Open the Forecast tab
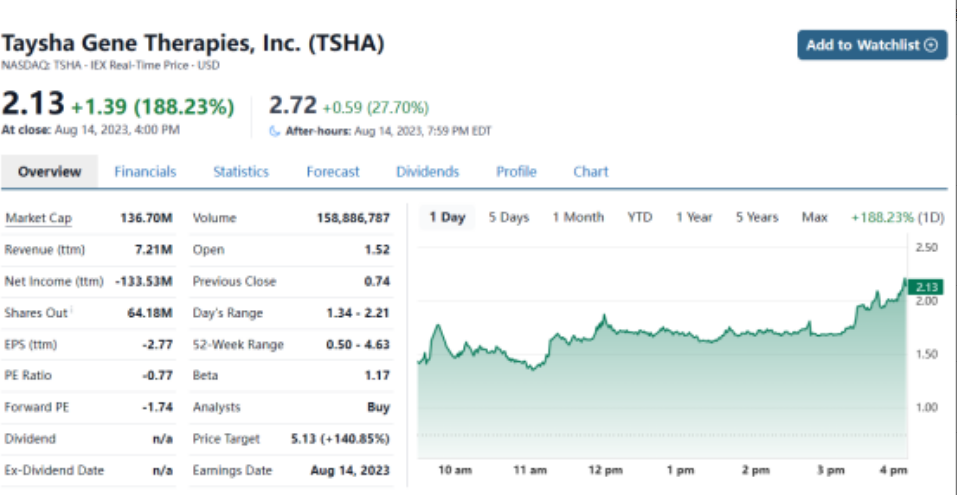 coord(333,172)
